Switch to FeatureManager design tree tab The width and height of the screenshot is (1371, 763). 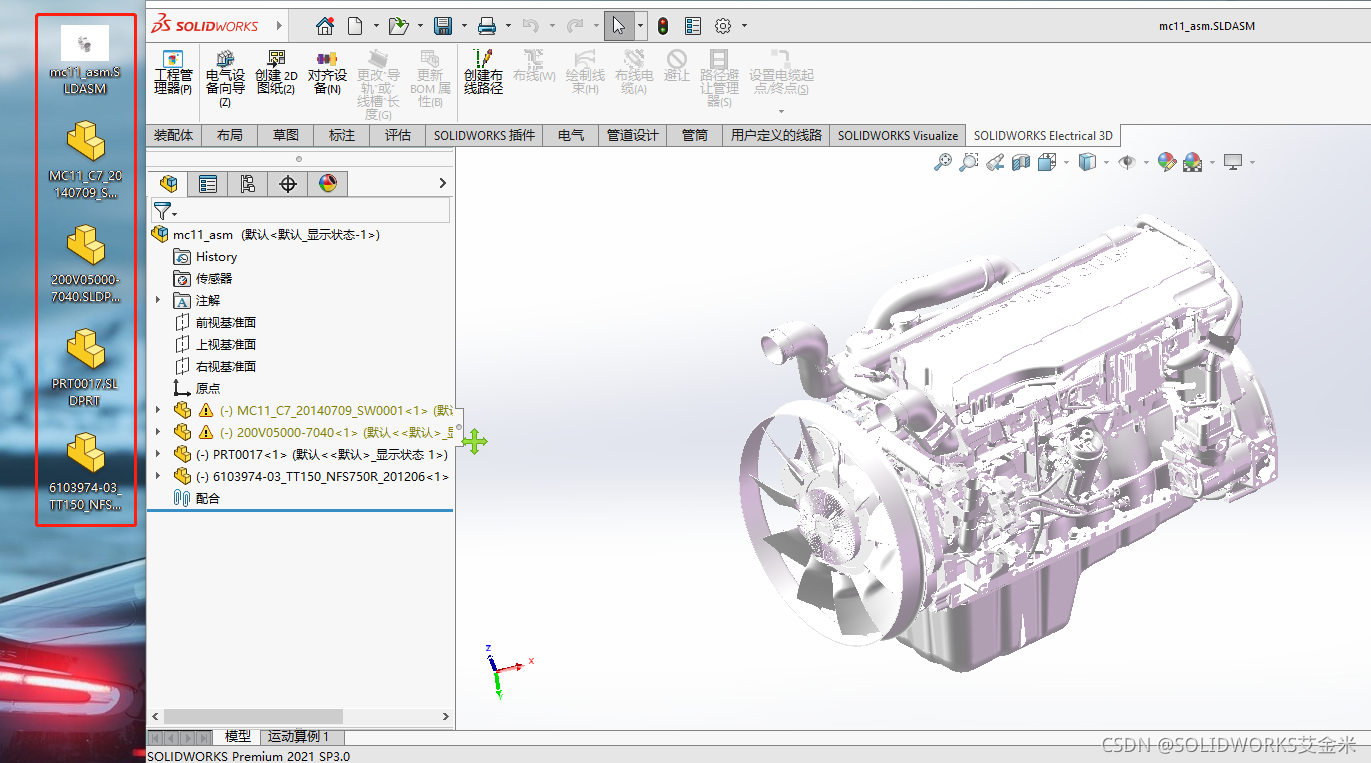(168, 183)
